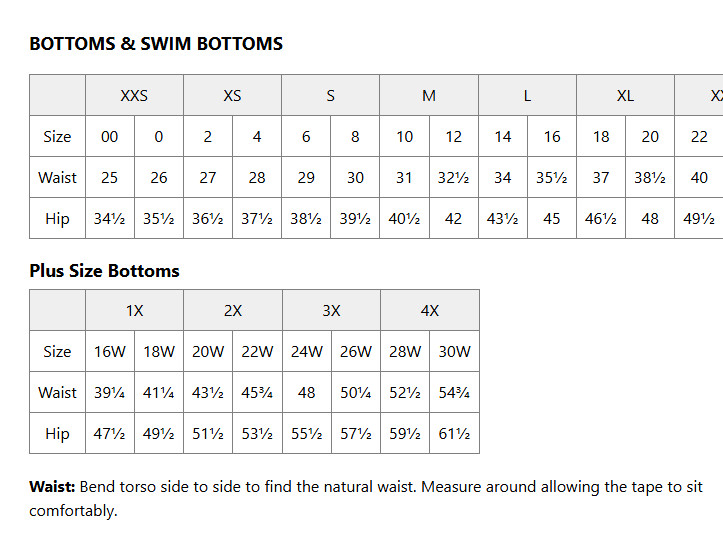Viewport: 723px width, 534px height.
Task: Click the XL size column header
Action: click(x=625, y=96)
